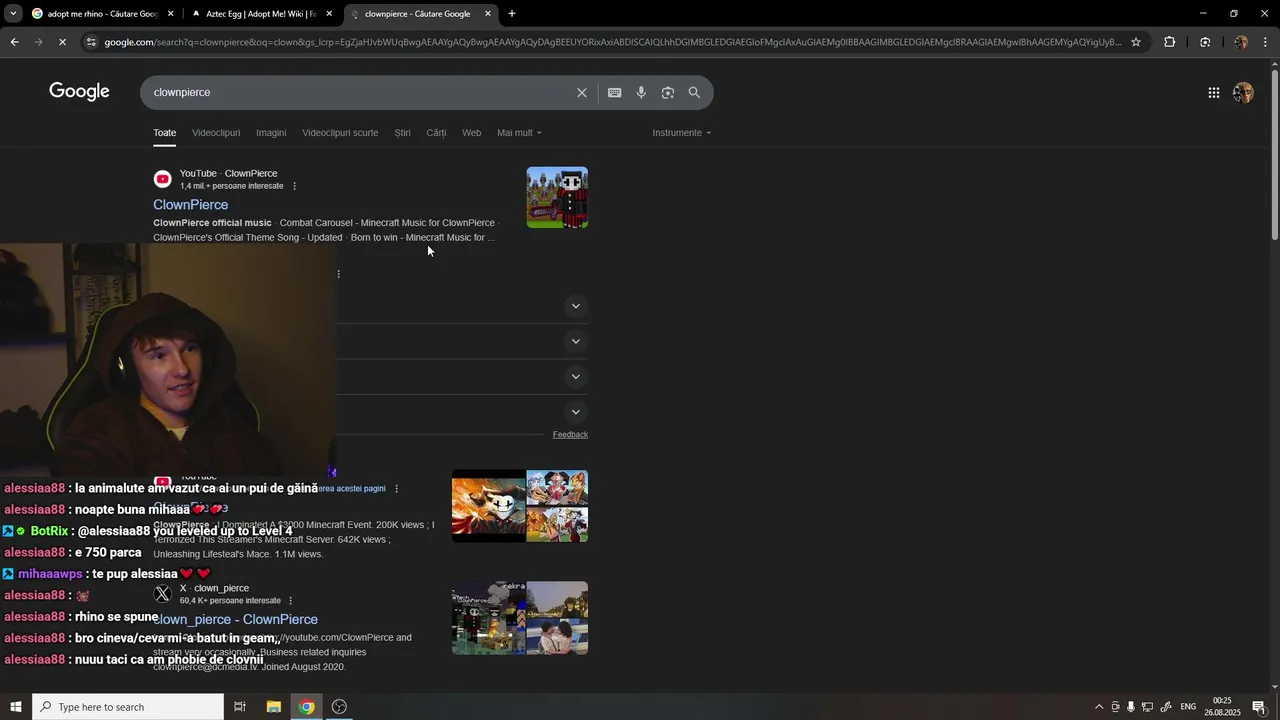This screenshot has height=720, width=1280.
Task: Click the Feedback link
Action: tap(570, 435)
